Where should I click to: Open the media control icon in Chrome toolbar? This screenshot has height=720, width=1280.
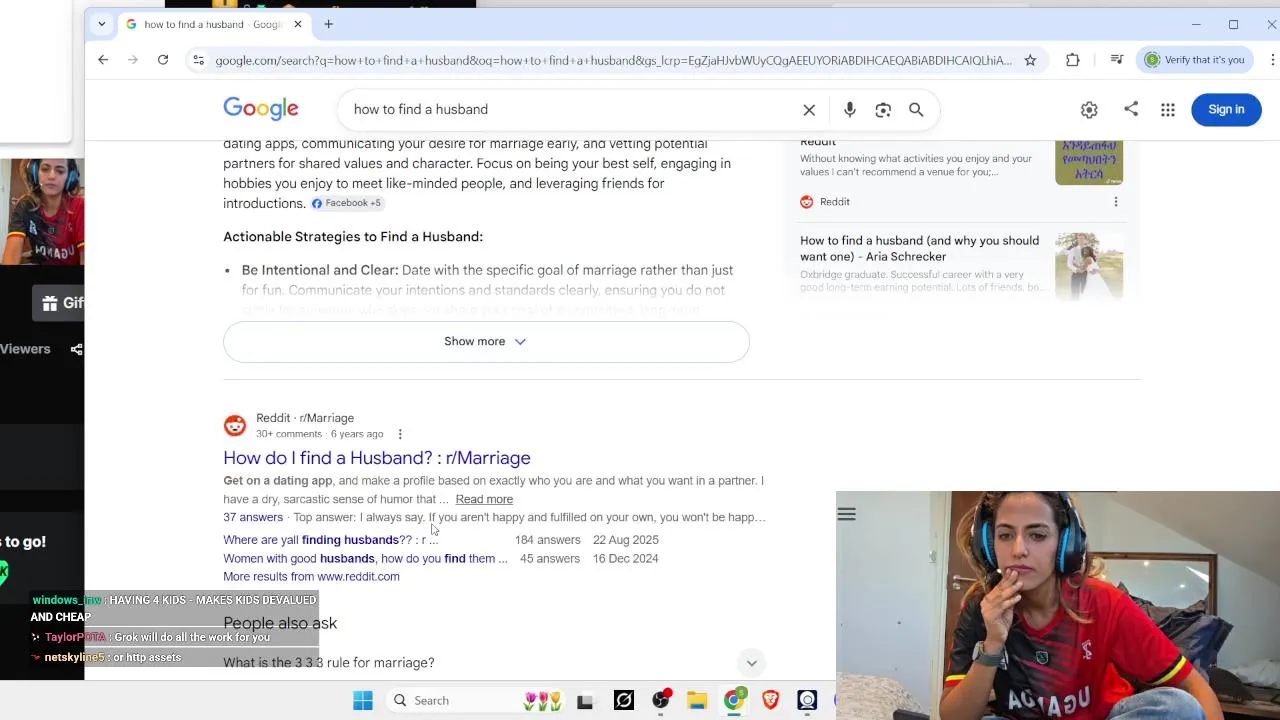[1117, 60]
